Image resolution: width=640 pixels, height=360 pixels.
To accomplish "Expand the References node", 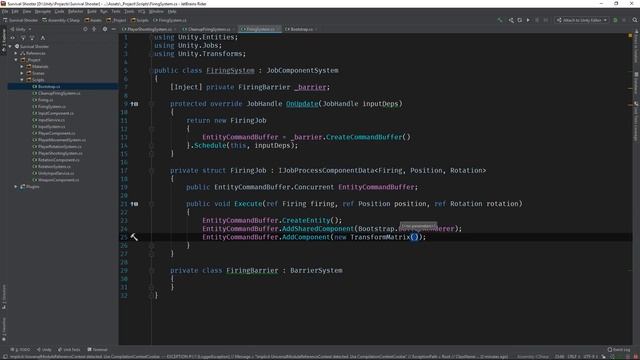I will pyautogui.click(x=16, y=53).
